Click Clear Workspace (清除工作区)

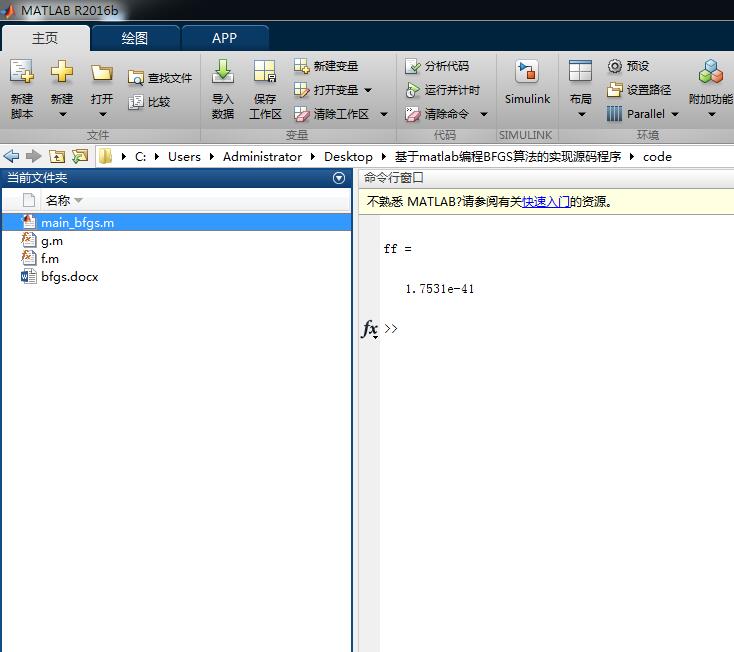click(331, 114)
